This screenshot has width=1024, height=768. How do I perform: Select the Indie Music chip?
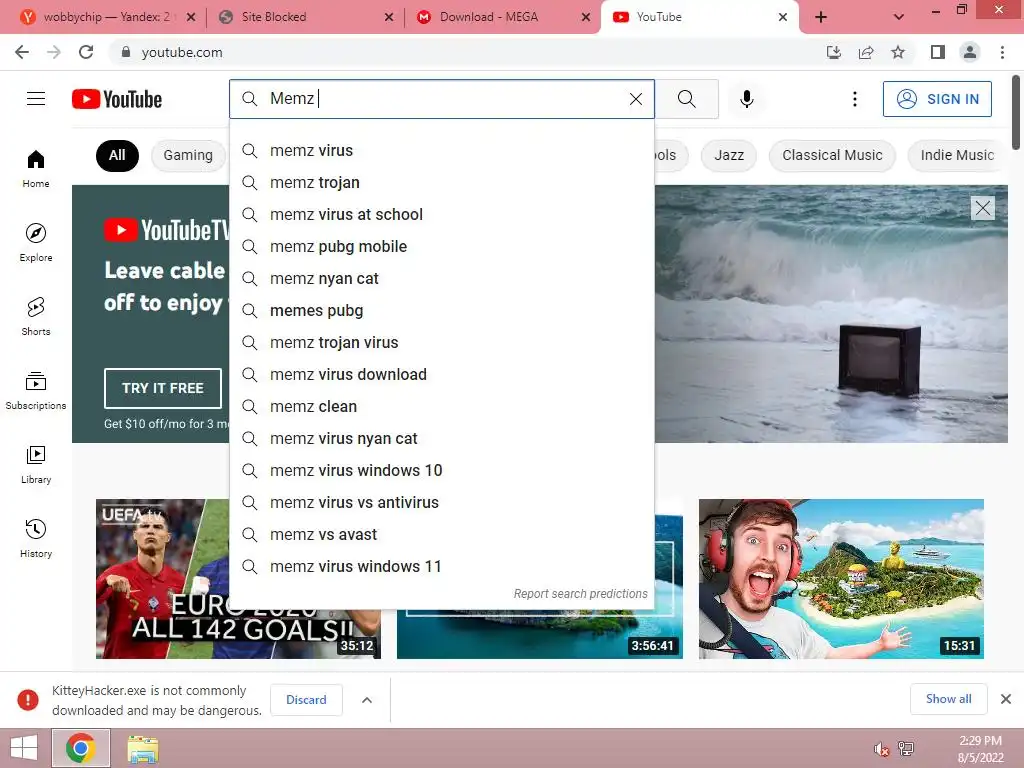(x=957, y=155)
